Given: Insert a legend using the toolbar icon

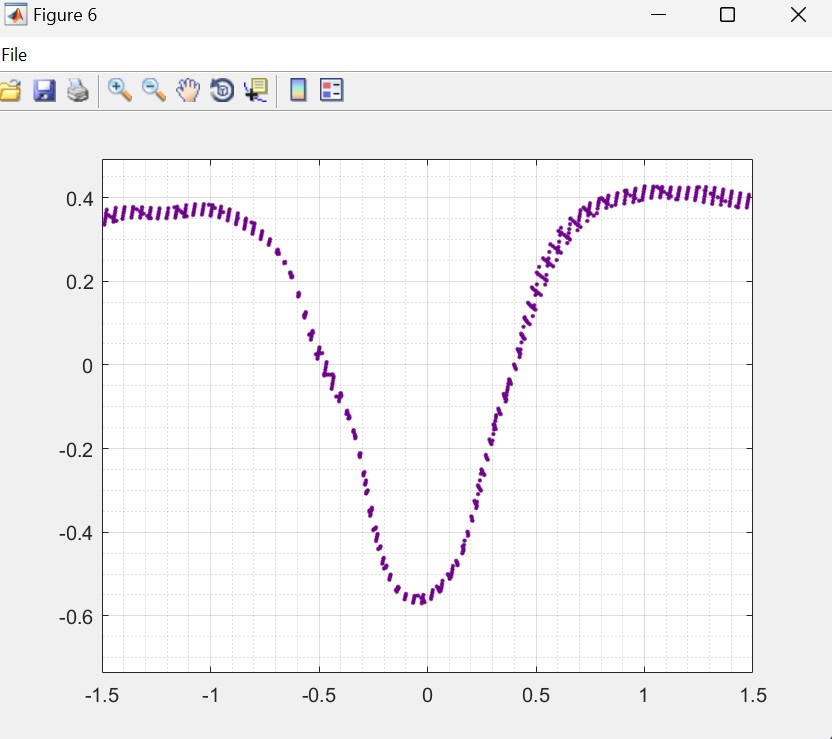Looking at the screenshot, I should tap(331, 91).
